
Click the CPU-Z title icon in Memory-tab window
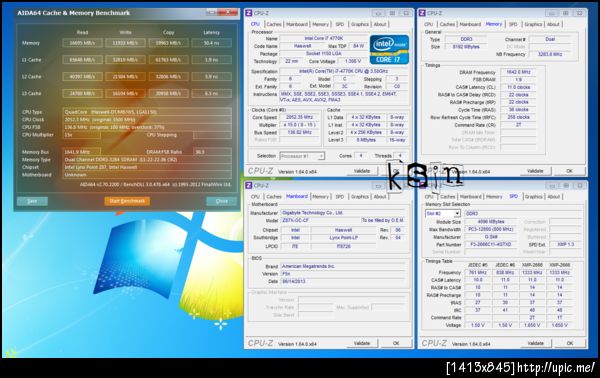click(x=422, y=13)
